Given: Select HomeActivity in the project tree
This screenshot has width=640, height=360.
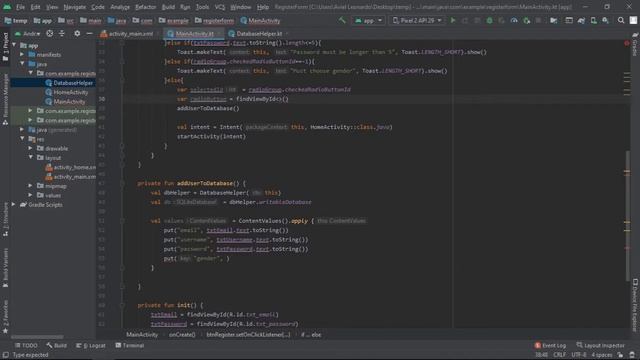Looking at the screenshot, I should coord(71,92).
